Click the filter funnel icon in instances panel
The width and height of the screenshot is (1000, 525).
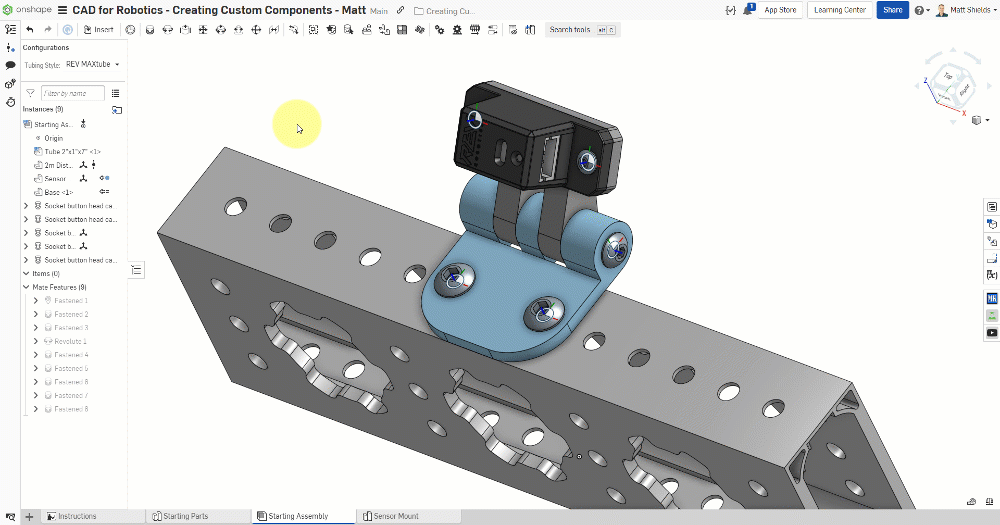(x=31, y=93)
